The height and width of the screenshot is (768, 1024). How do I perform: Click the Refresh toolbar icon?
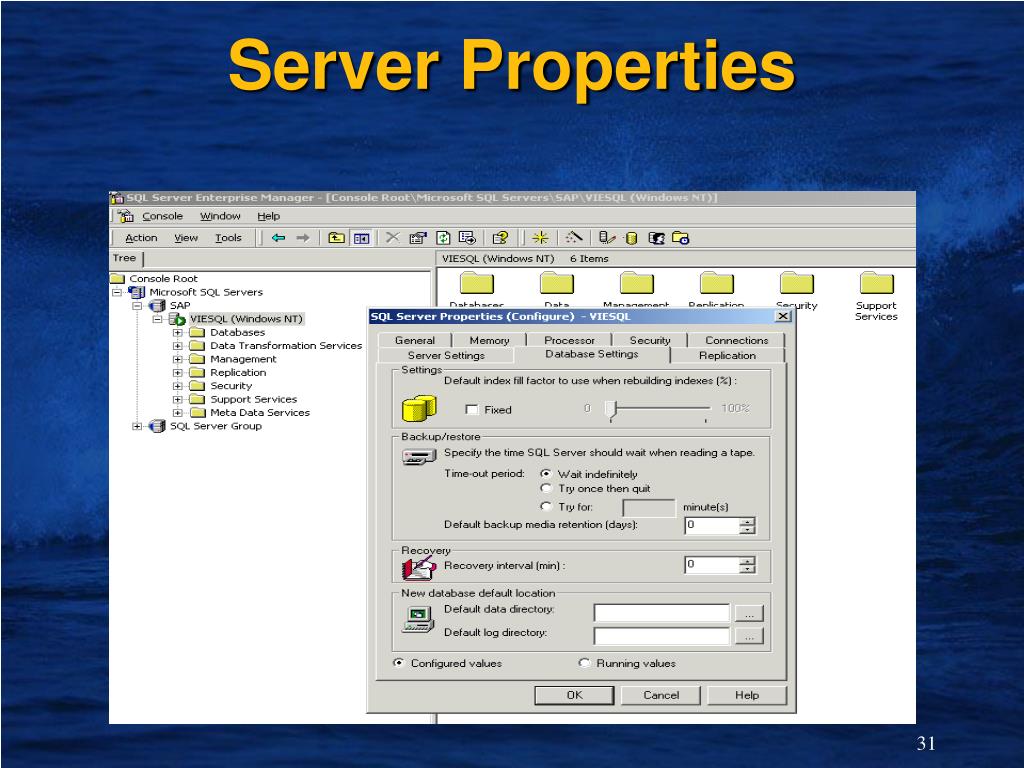443,238
